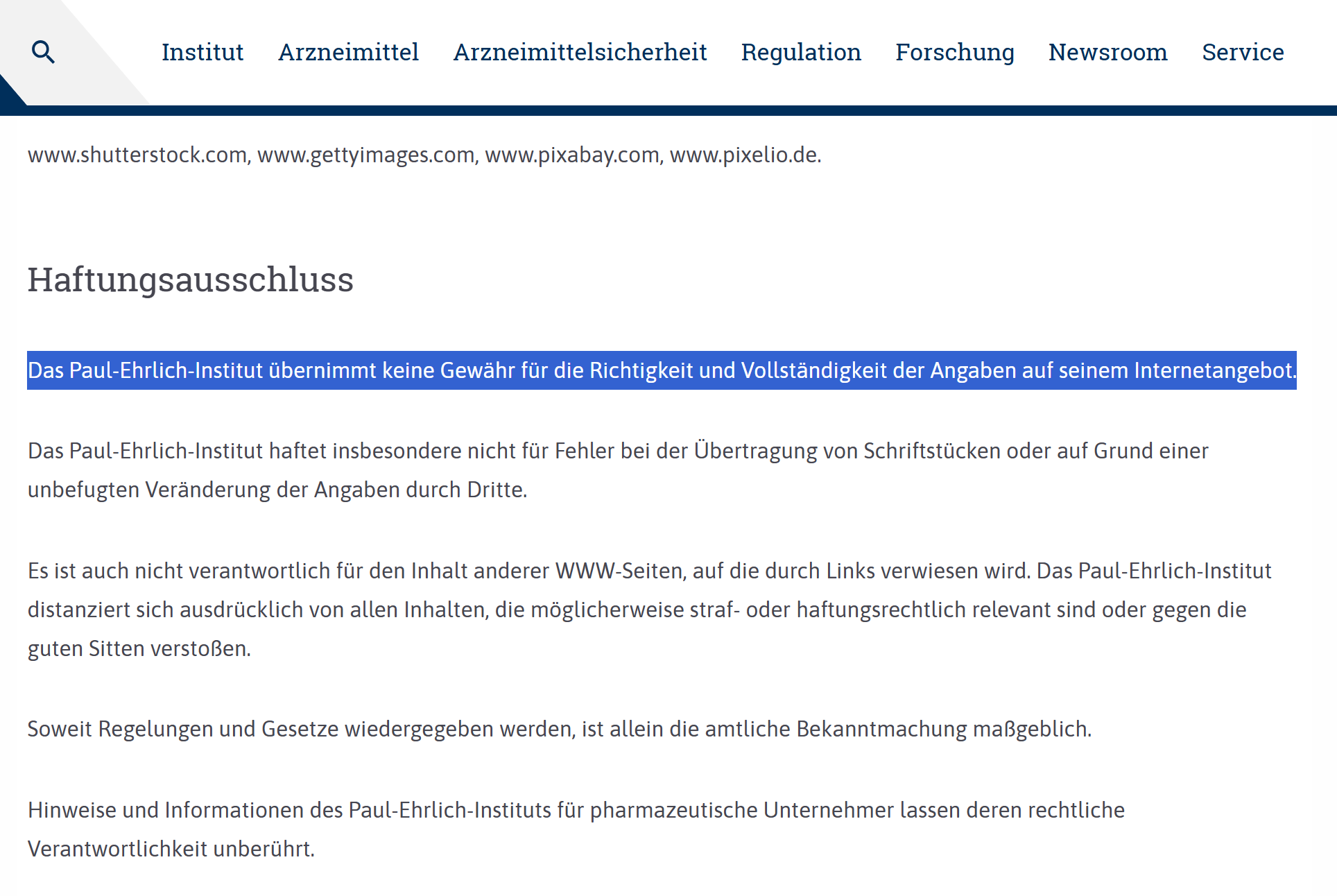
Task: Click the highlighted sentence about keine Gewähr
Action: click(662, 370)
